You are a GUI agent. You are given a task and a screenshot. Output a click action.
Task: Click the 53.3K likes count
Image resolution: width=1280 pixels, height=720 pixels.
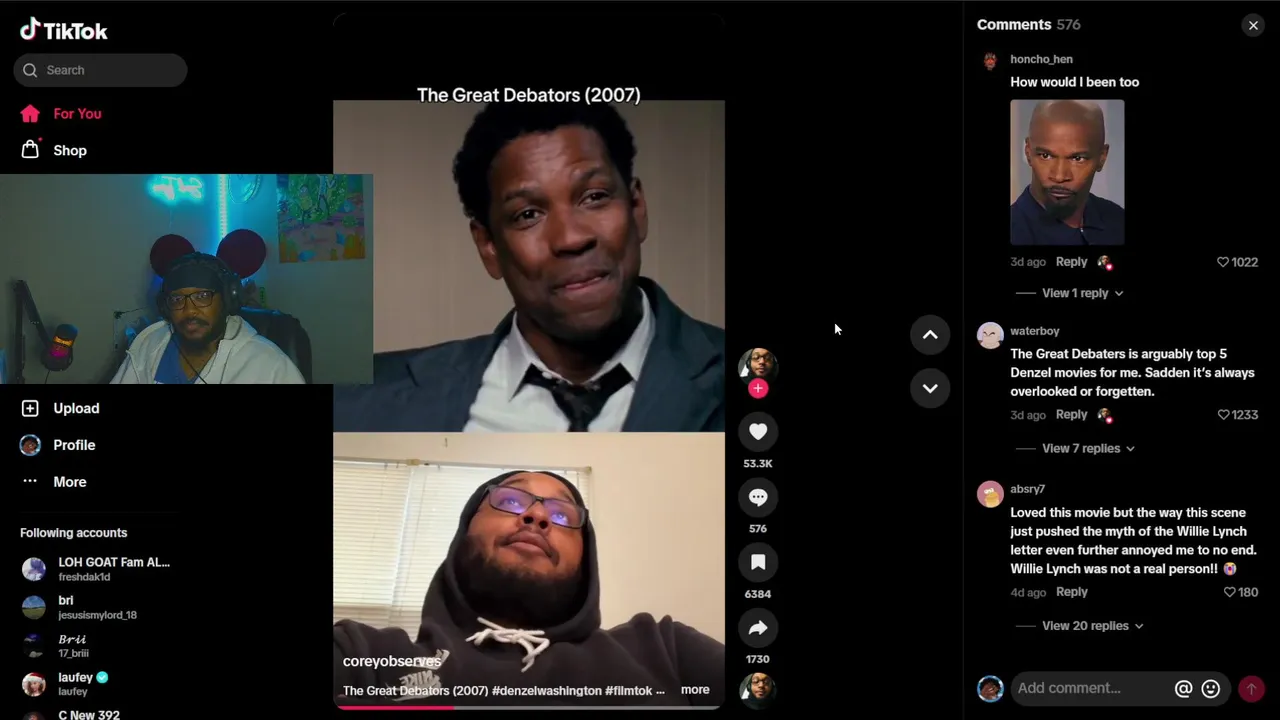point(758,464)
